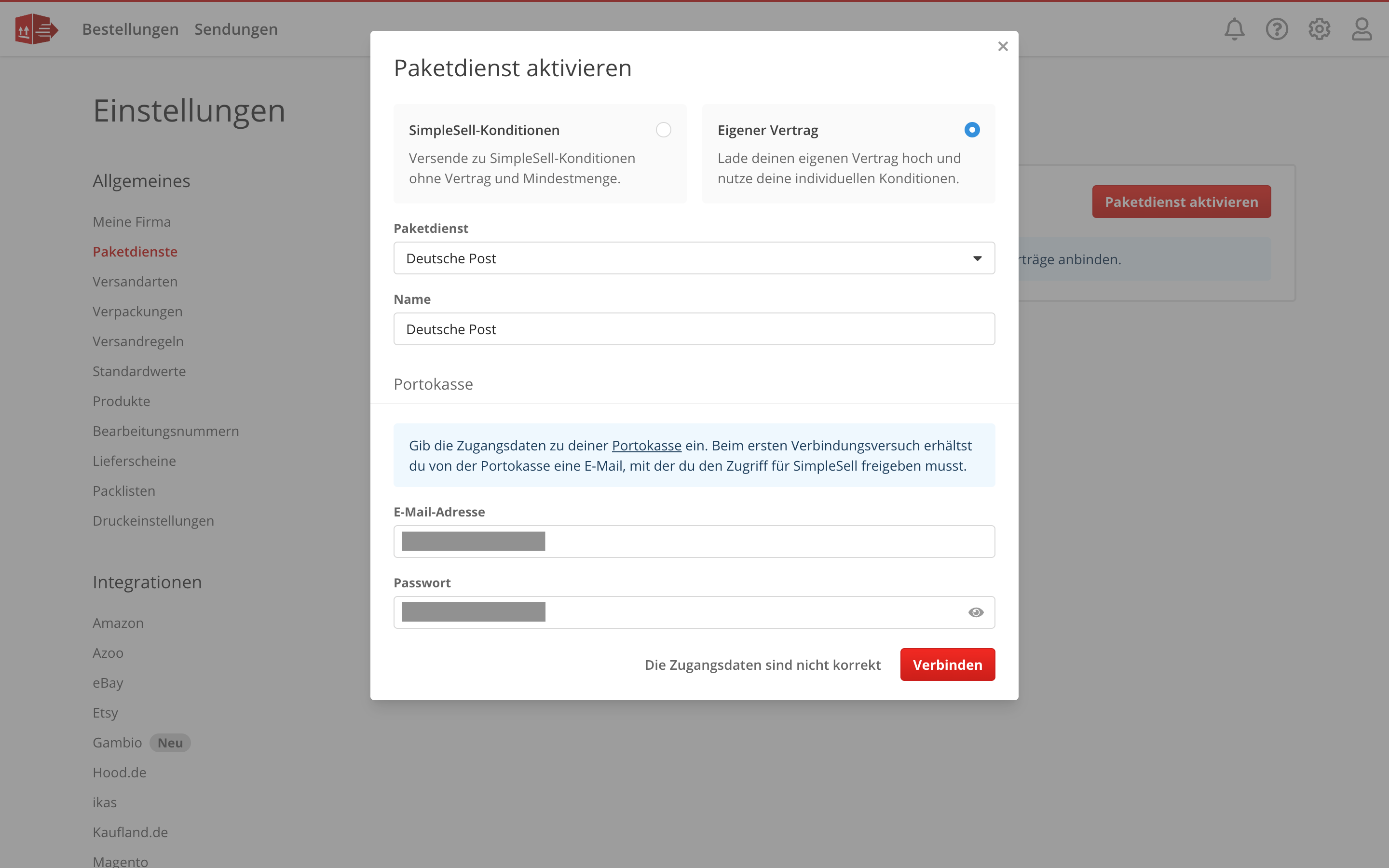The image size is (1389, 868).
Task: Expand the Paketdienst dropdown
Action: tap(694, 258)
